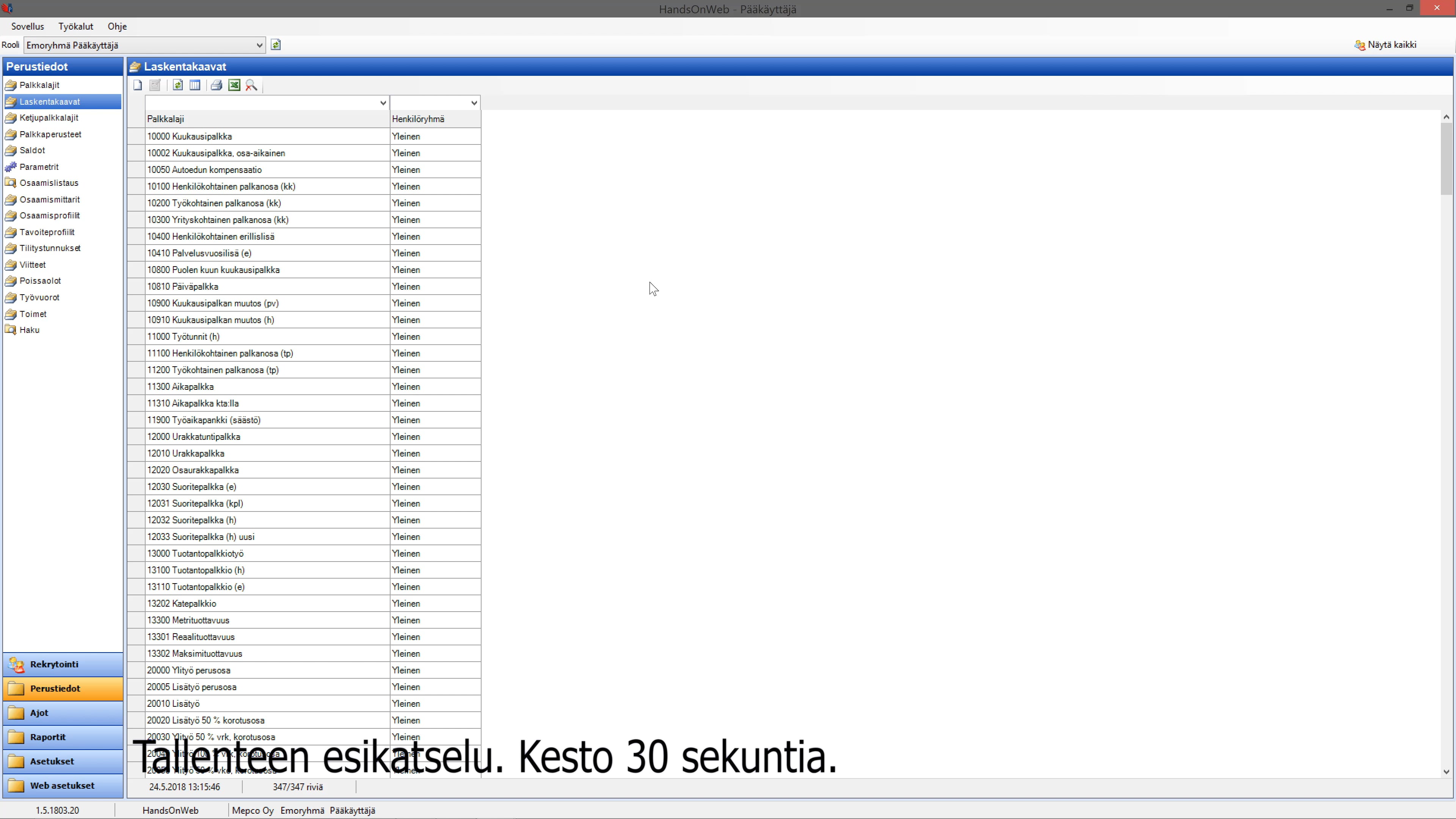The width and height of the screenshot is (1456, 819).
Task: Open the Palkkalaji filter dropdown above the table
Action: 383,103
